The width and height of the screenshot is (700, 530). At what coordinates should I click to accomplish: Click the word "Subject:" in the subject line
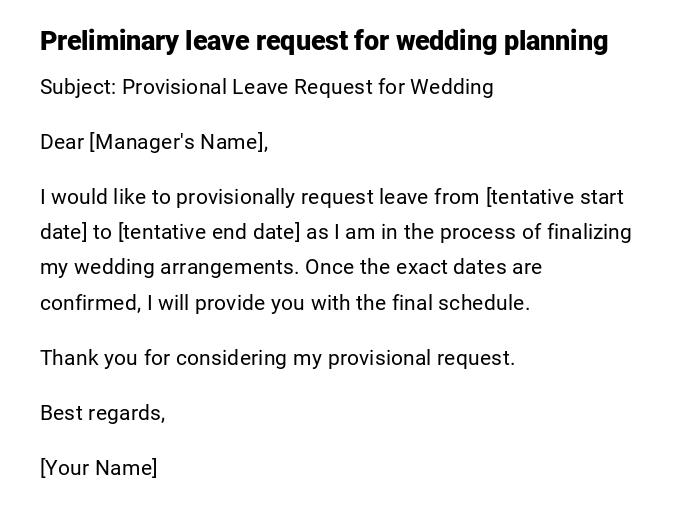78,87
